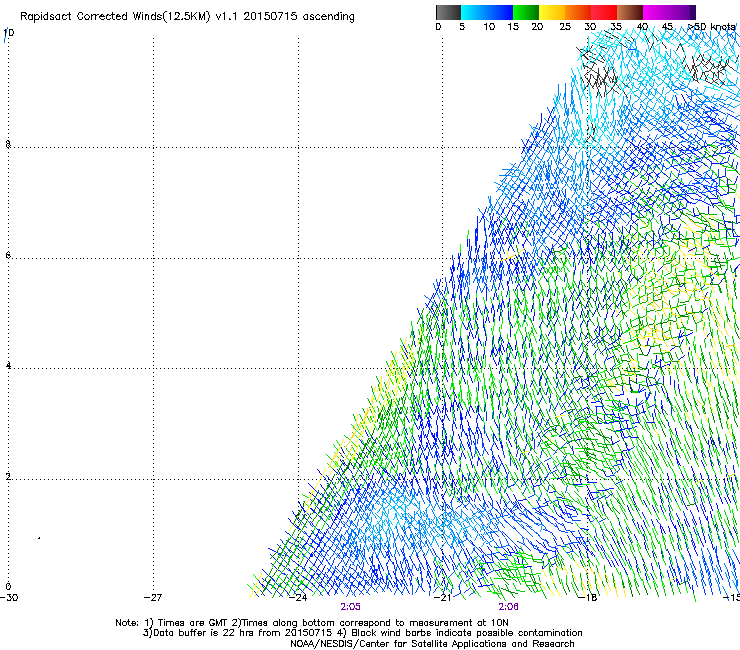Click the longitude label '-21'

pyautogui.click(x=442, y=598)
